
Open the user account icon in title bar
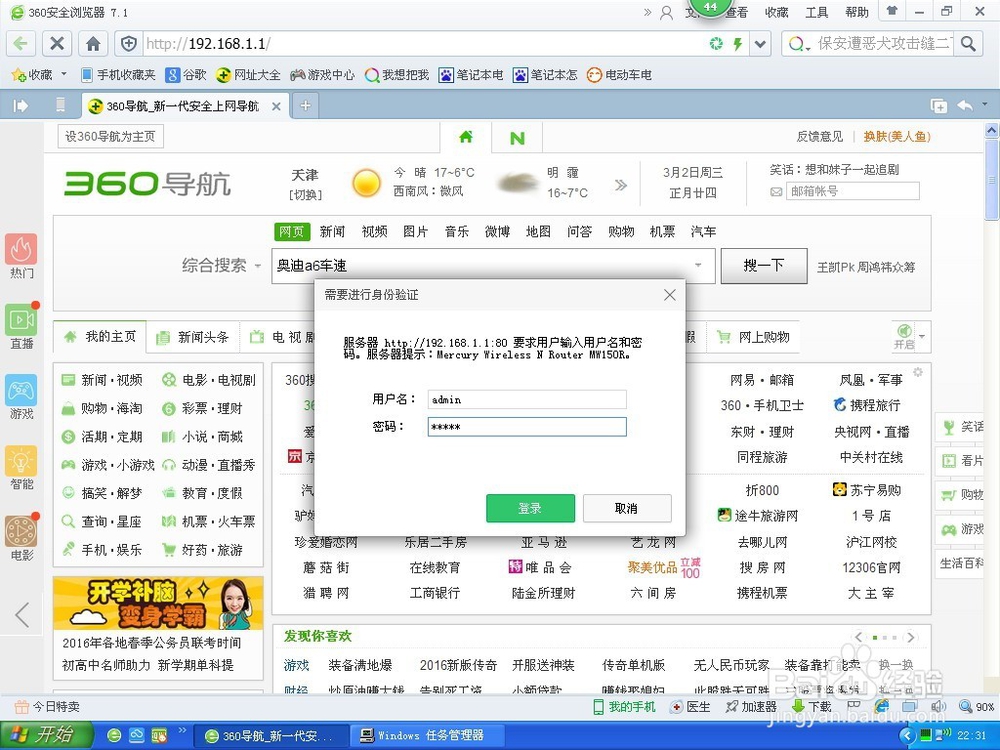(666, 13)
